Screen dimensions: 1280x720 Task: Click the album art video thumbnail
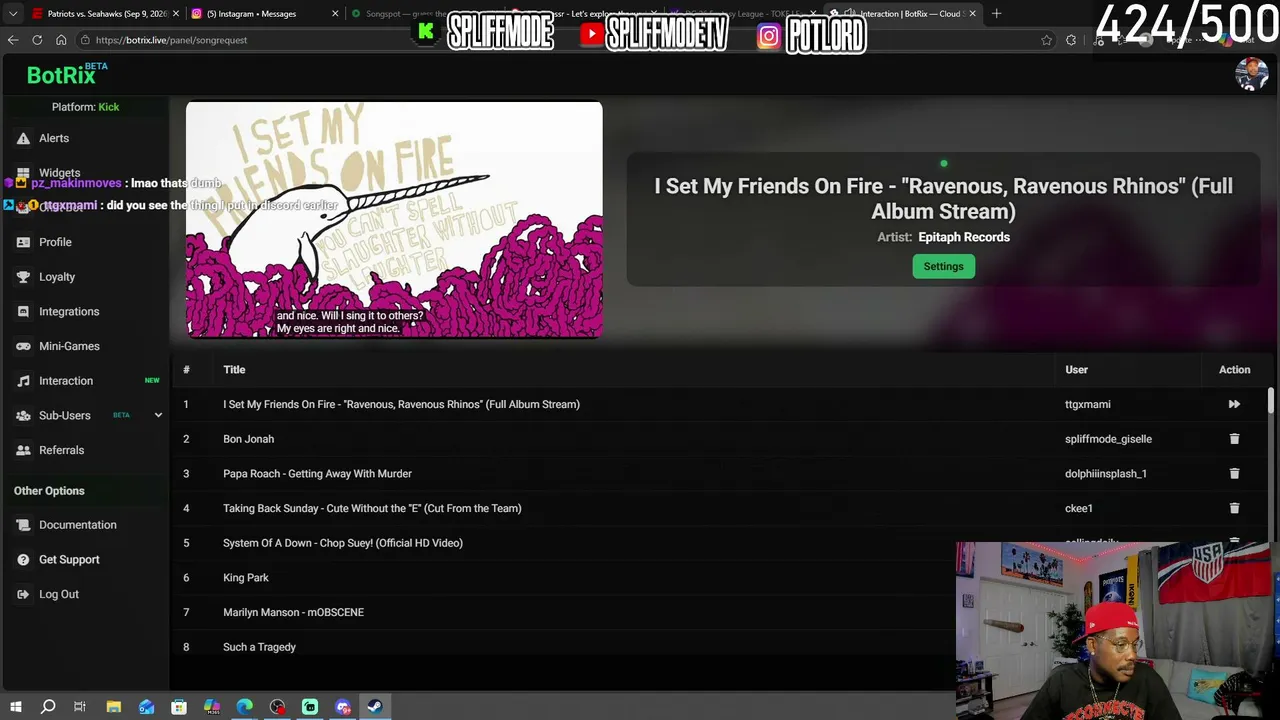394,220
